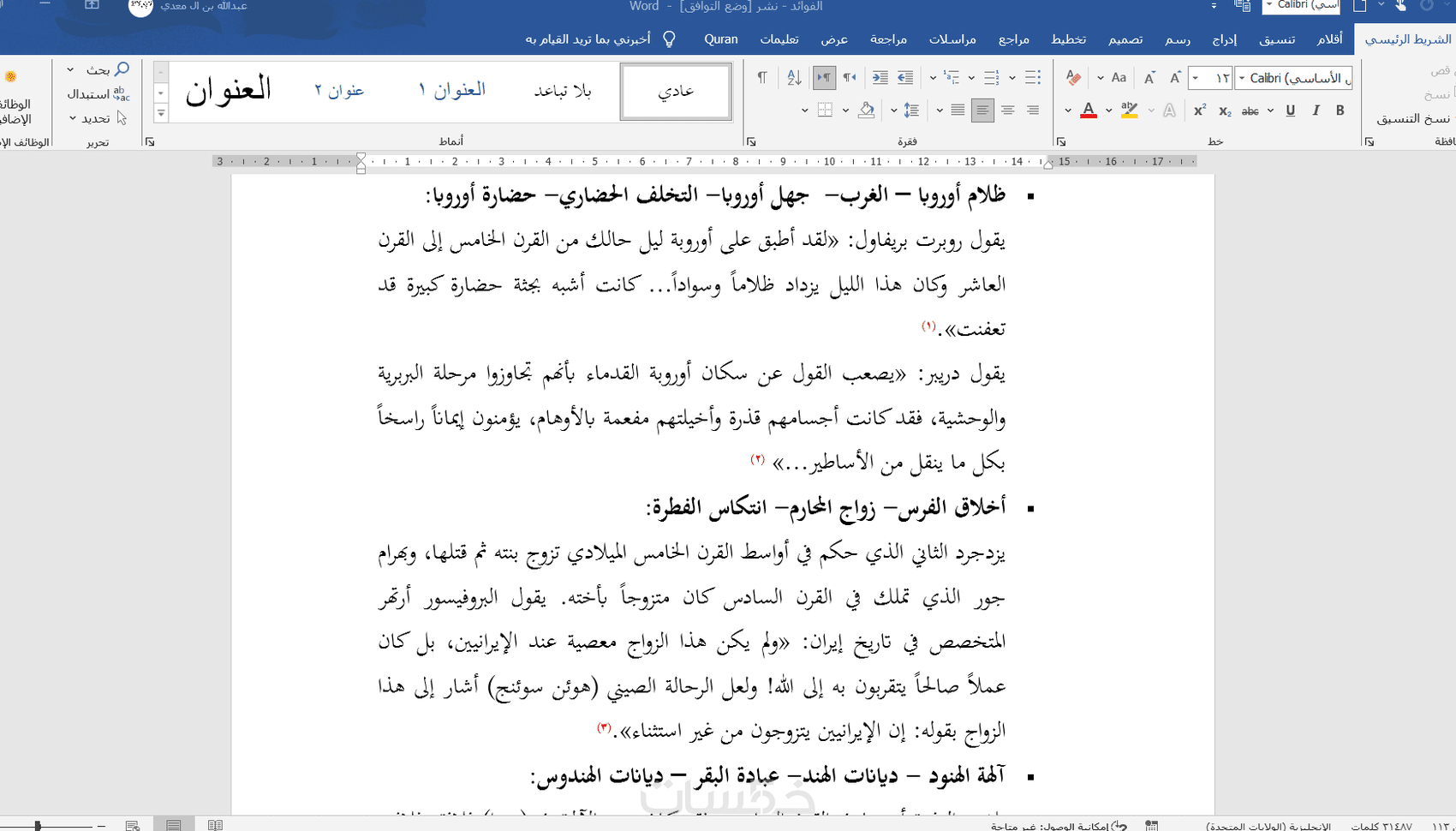The image size is (1456, 831).
Task: Decrease paragraph indent
Action: tap(905, 78)
